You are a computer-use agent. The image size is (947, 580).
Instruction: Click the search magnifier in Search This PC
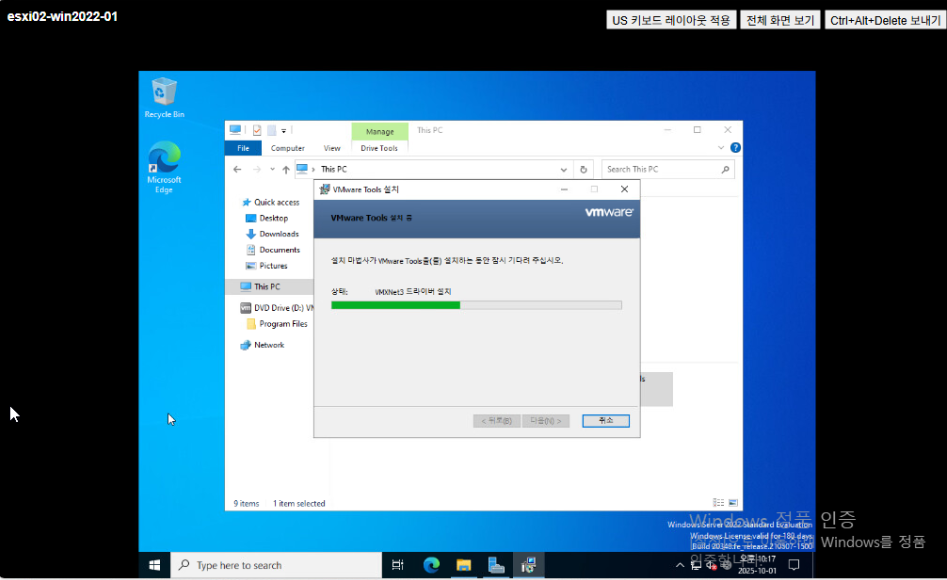[725, 170]
